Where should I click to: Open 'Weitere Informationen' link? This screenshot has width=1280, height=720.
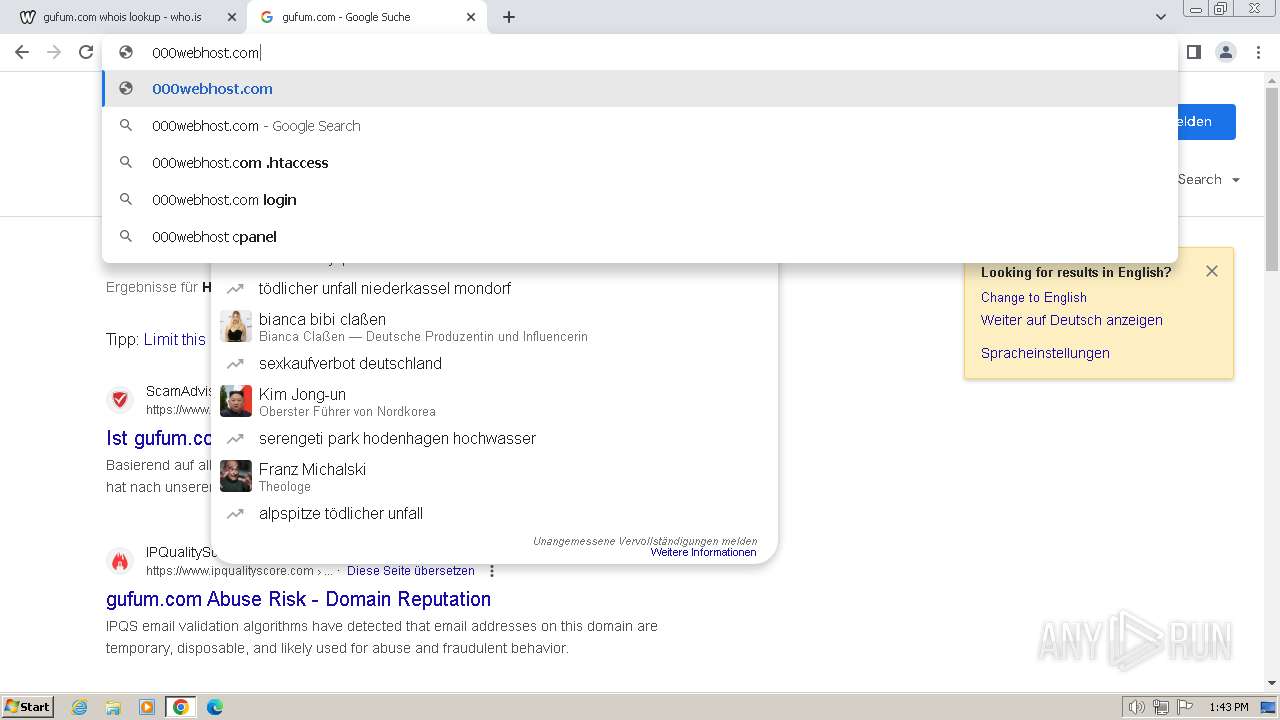pos(703,552)
